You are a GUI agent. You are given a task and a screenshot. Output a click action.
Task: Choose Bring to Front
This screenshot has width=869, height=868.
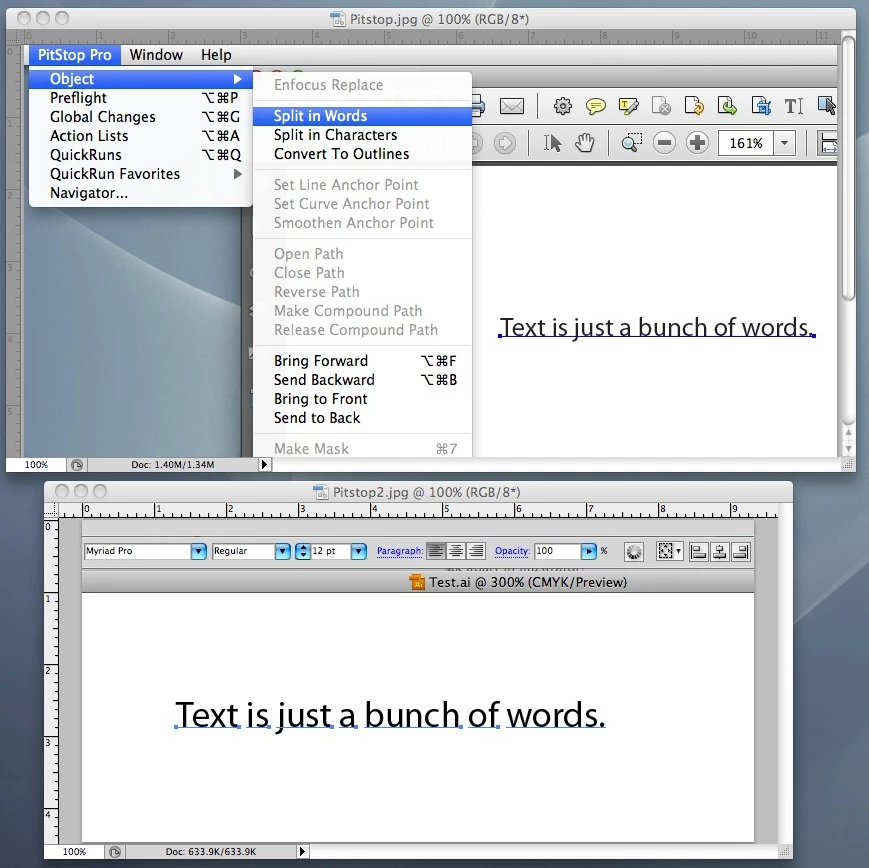(x=362, y=399)
